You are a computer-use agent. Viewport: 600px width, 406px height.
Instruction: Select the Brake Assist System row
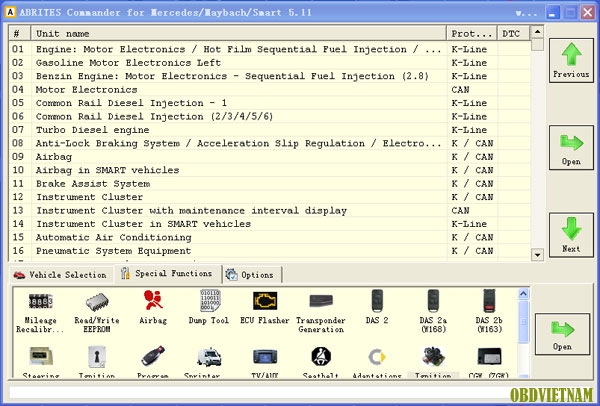tap(270, 184)
